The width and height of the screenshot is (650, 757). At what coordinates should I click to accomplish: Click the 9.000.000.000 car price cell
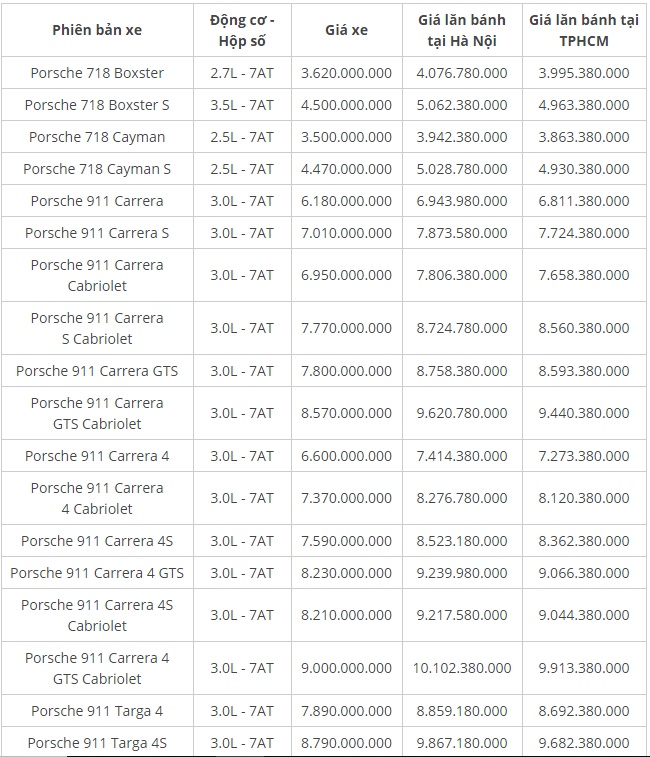coord(346,668)
